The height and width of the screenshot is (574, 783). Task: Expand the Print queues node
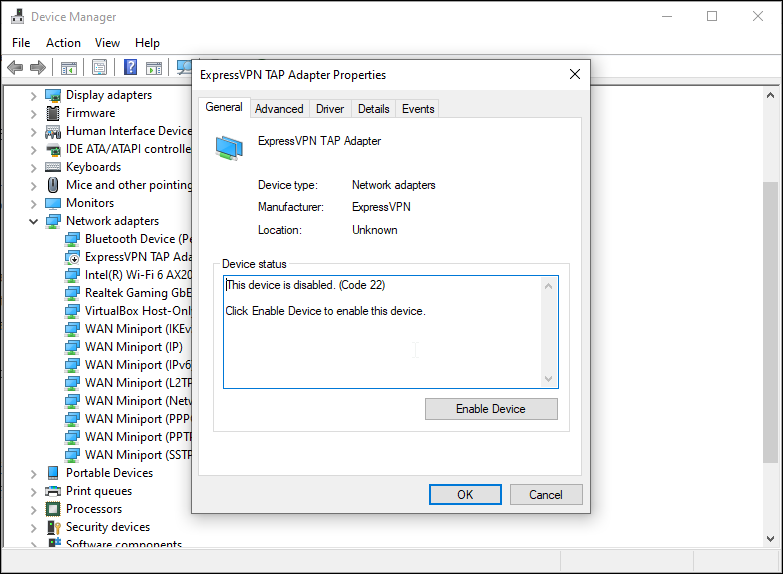pos(33,491)
